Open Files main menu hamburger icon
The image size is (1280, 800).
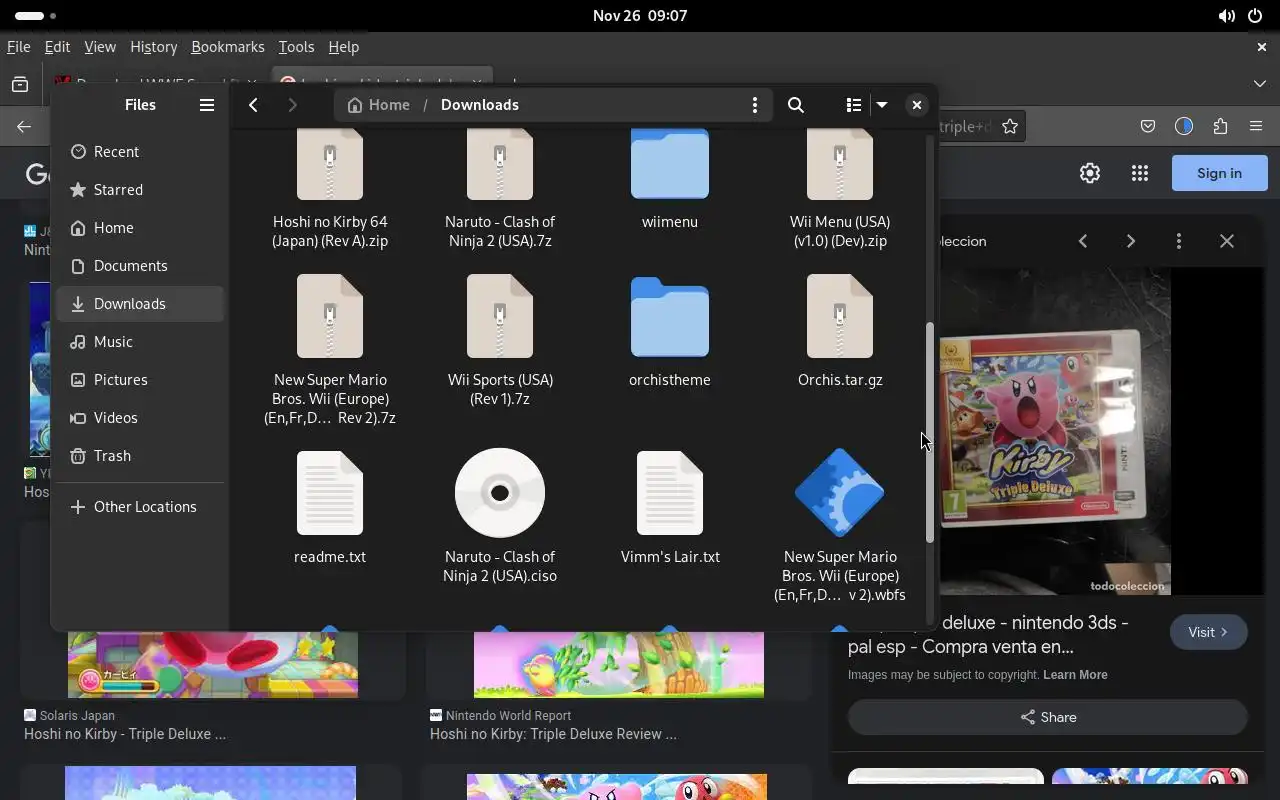click(207, 105)
